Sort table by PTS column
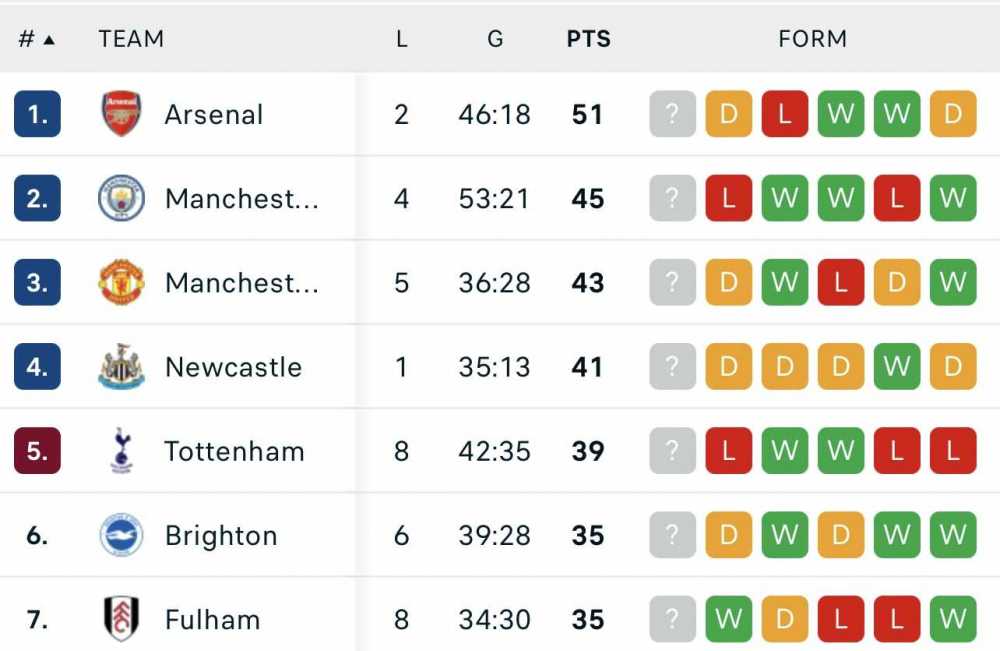Image resolution: width=1000 pixels, height=651 pixels. [x=589, y=39]
